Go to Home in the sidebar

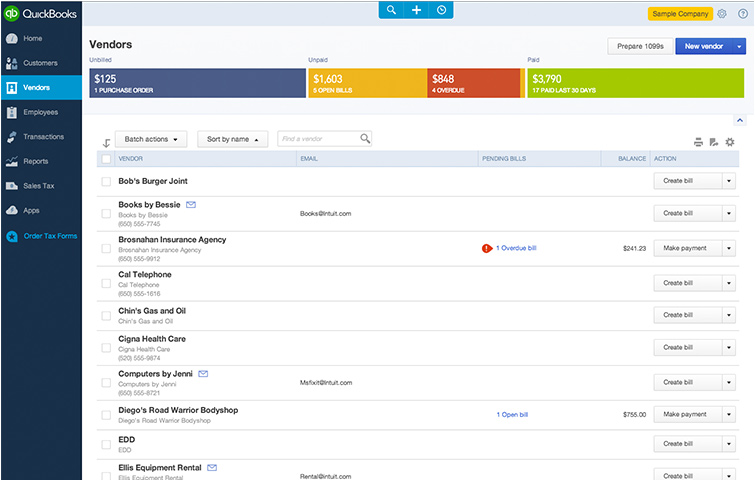33,39
